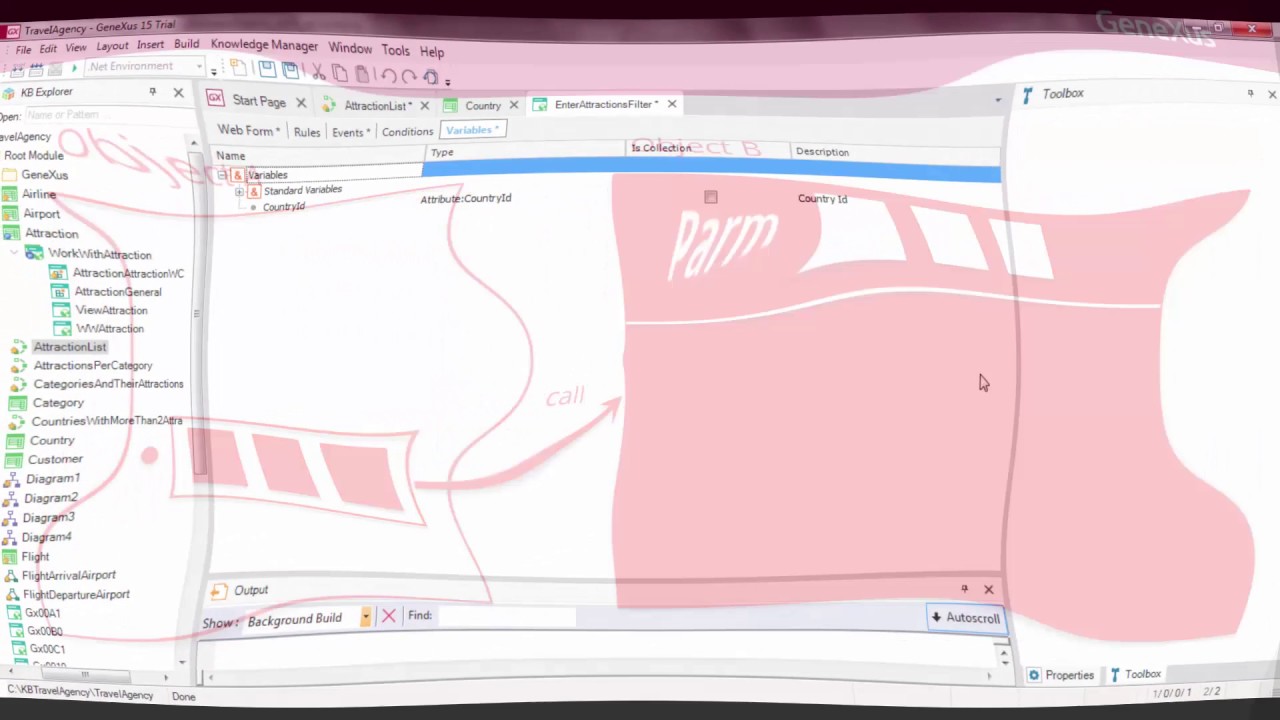
Task: Close the Output panel
Action: pos(989,589)
